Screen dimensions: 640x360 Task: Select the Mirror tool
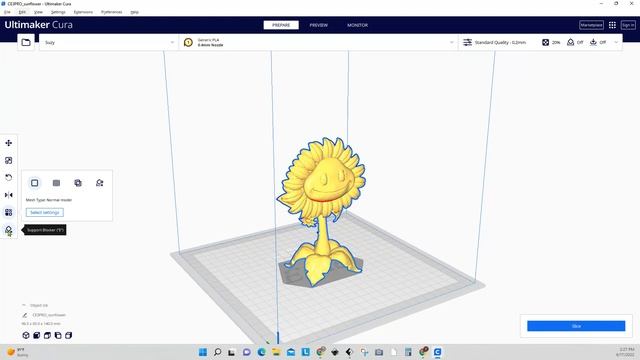[x=9, y=195]
